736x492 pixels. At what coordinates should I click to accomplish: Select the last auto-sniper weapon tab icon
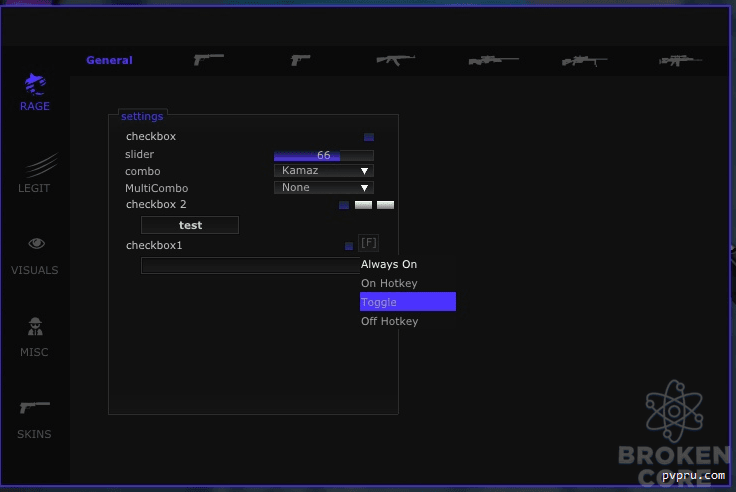pyautogui.click(x=680, y=60)
